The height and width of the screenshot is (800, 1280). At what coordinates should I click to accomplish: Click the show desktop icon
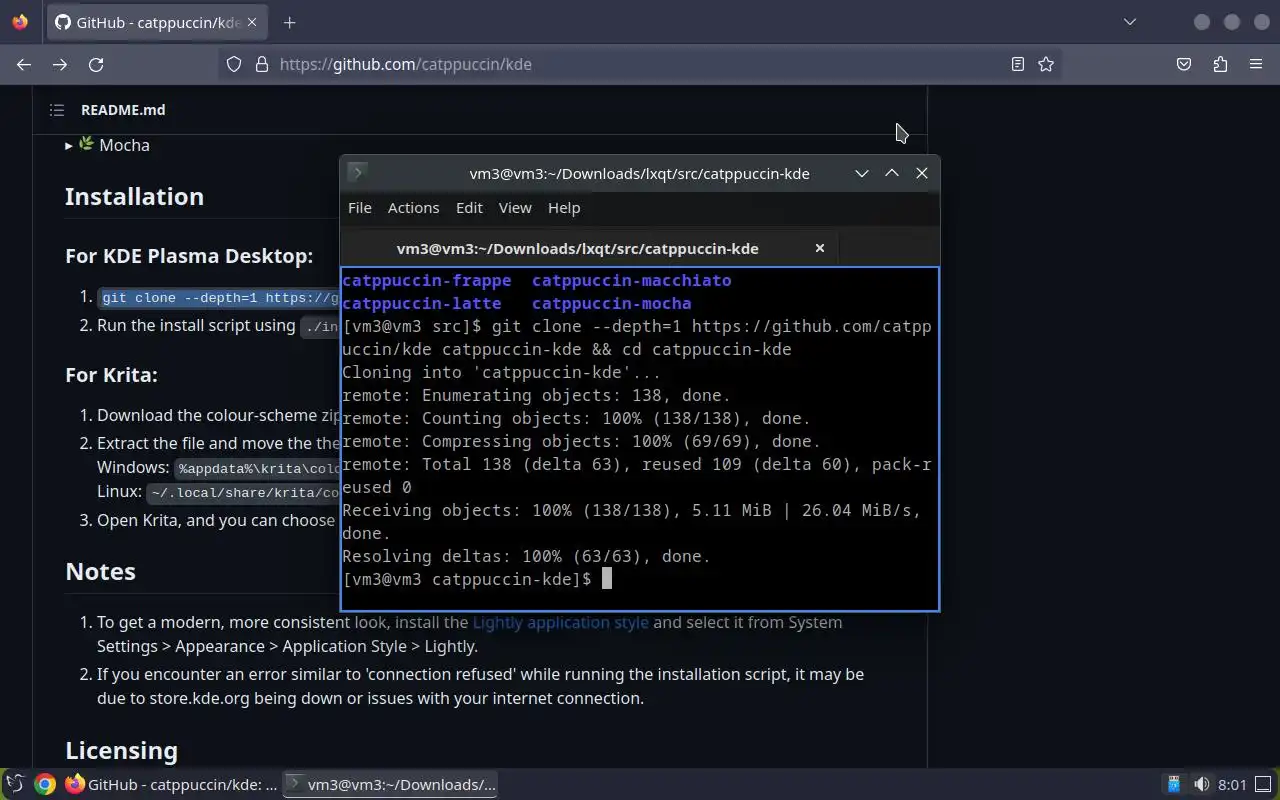point(1265,784)
